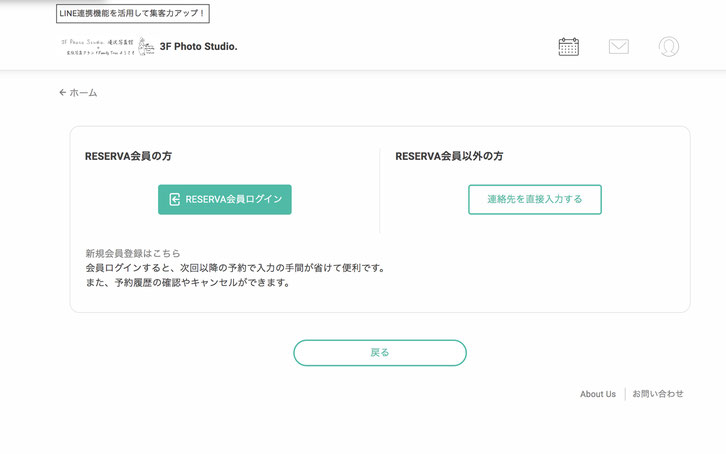Open the reservation calendar icon in header

[x=569, y=46]
